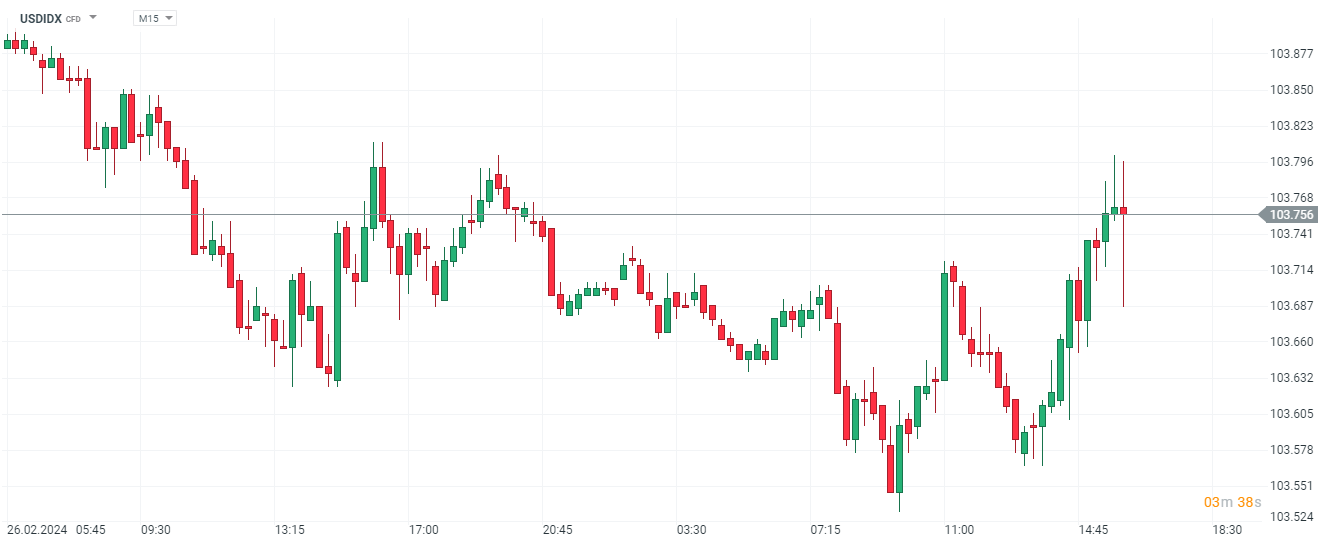Click the 103.660 price axis label
1330x547 pixels.
[1291, 342]
